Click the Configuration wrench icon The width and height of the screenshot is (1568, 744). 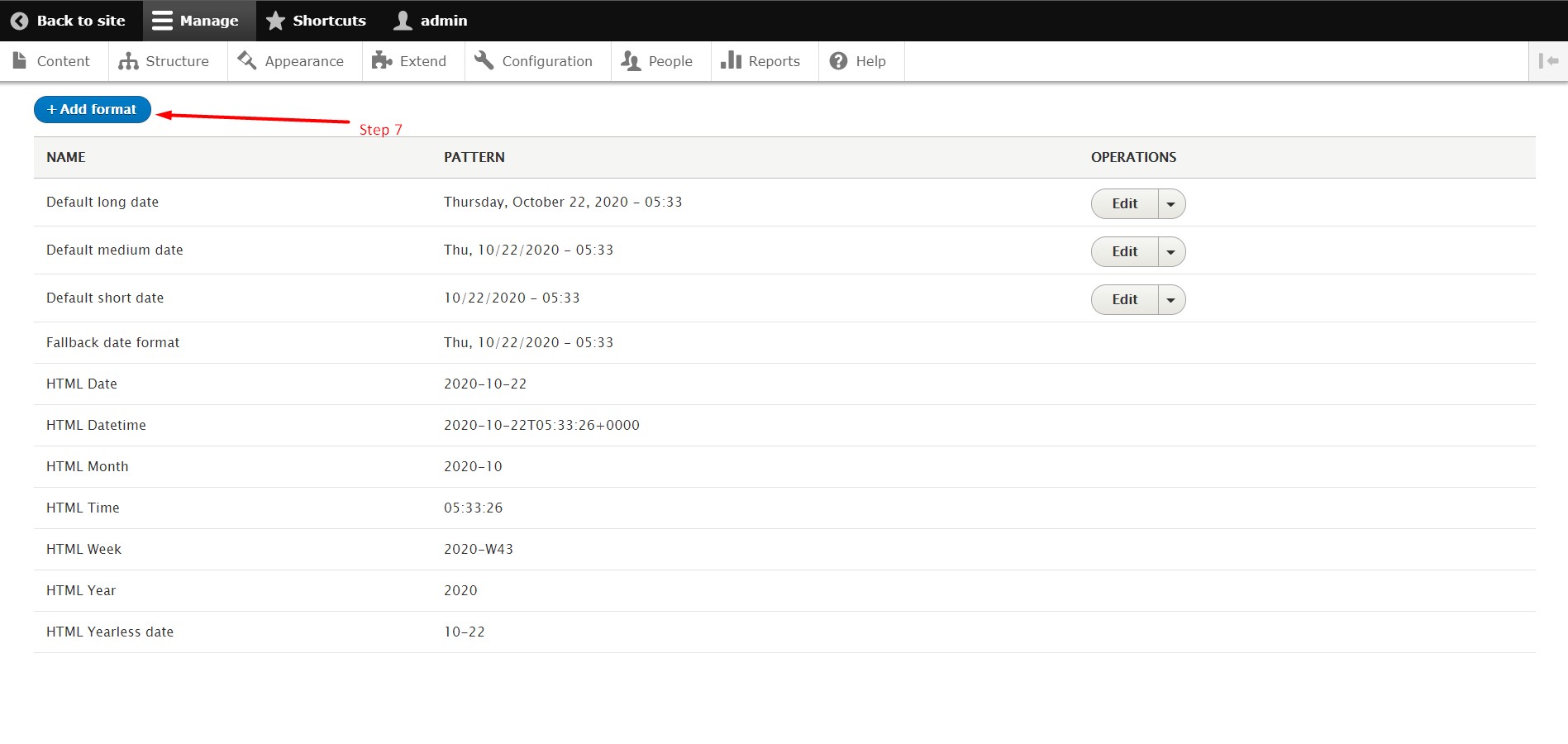click(484, 60)
